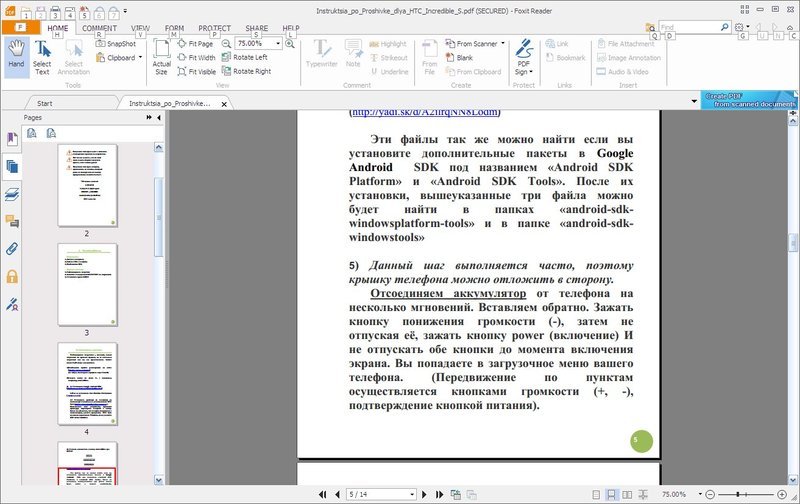
Task: Switch to the COMMENT ribbon tab
Action: pyautogui.click(x=99, y=29)
